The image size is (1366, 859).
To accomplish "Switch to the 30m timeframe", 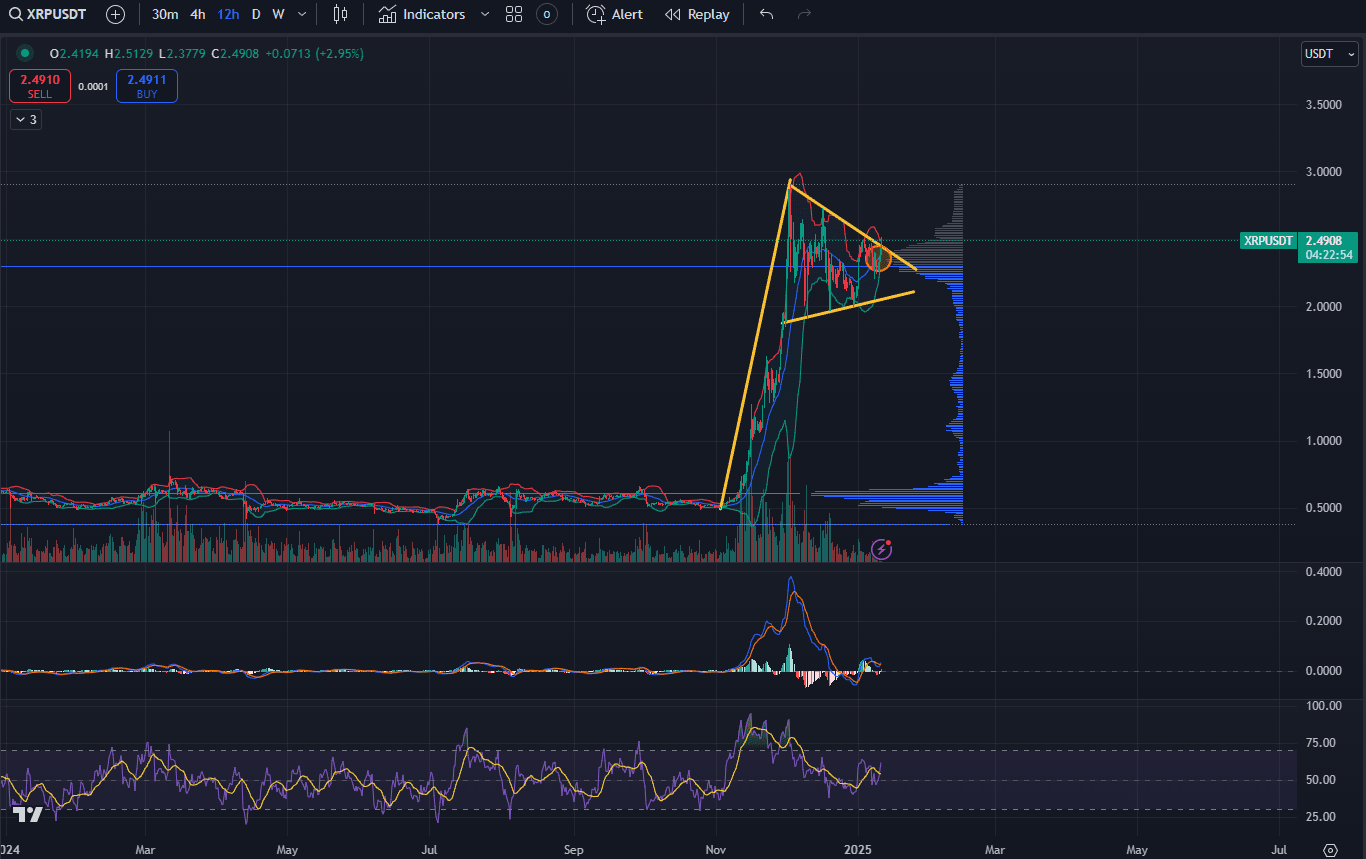I will tap(165, 14).
